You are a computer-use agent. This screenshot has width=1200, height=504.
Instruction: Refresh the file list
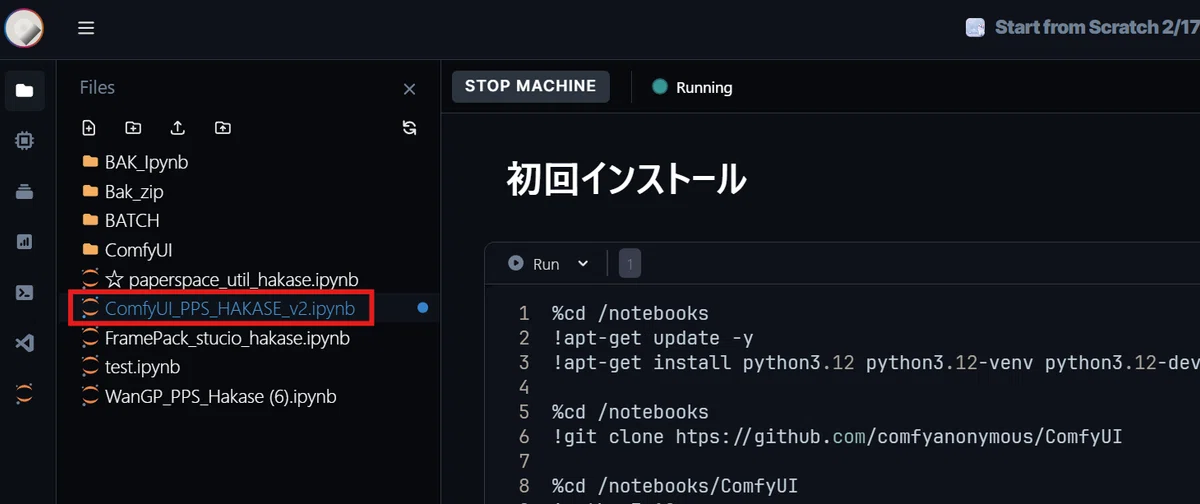point(409,128)
